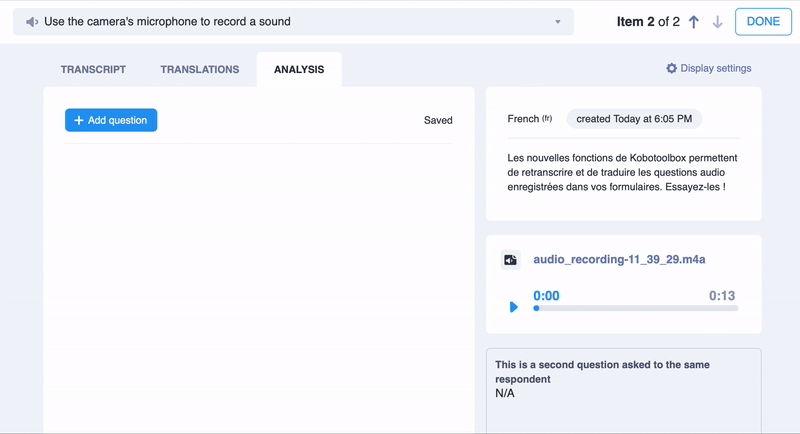Click the audio file icon beside the recording name
The height and width of the screenshot is (434, 800).
[510, 260]
